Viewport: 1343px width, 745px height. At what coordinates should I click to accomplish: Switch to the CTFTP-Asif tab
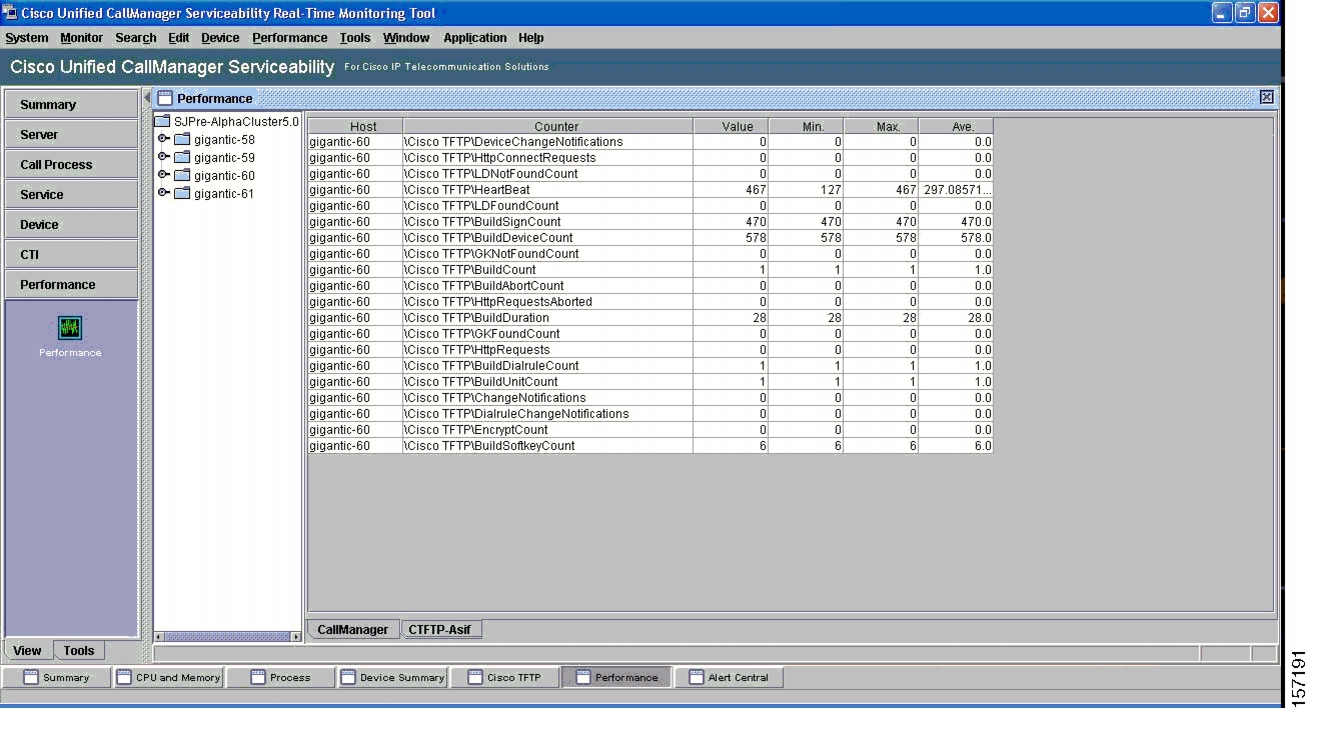point(440,630)
